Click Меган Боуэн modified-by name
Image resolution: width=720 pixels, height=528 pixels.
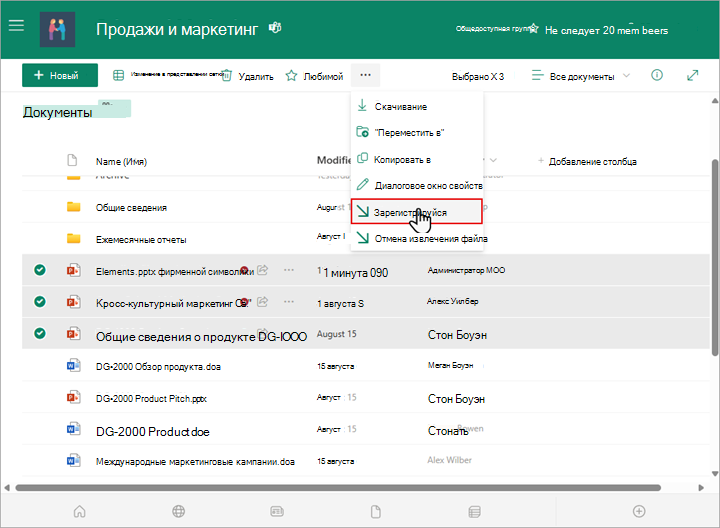pos(450,365)
